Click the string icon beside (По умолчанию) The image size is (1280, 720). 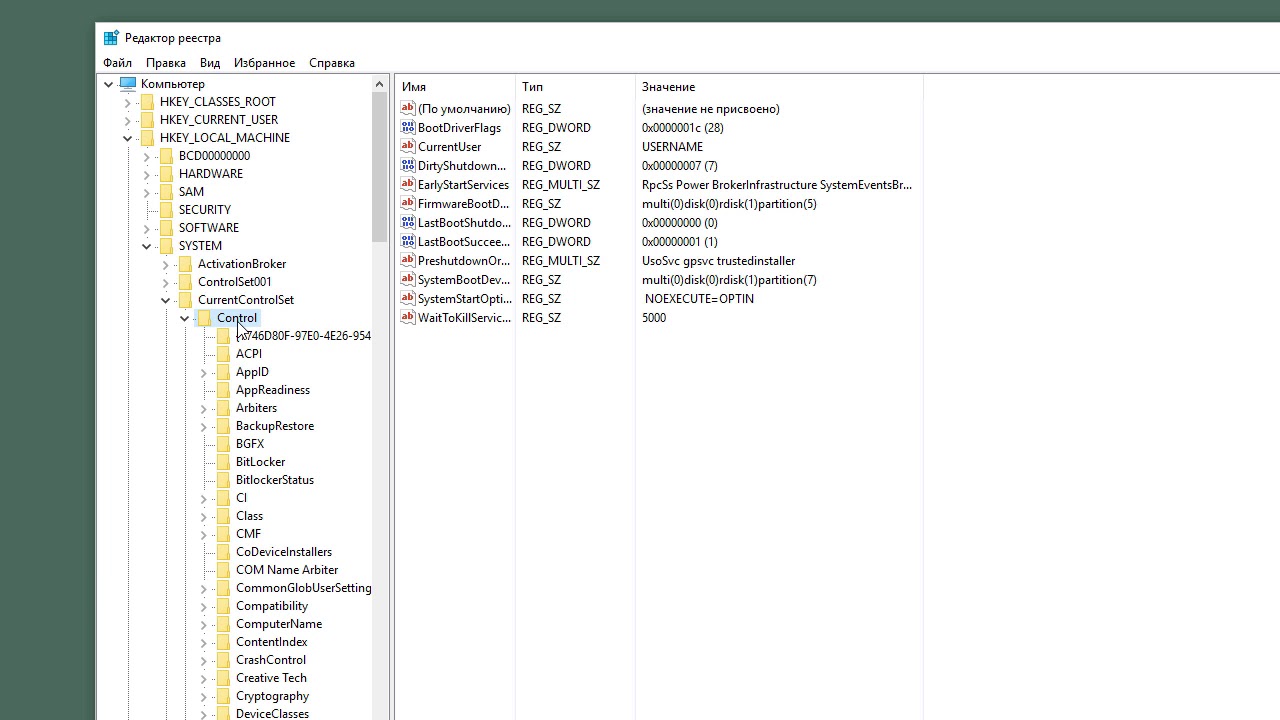[407, 109]
